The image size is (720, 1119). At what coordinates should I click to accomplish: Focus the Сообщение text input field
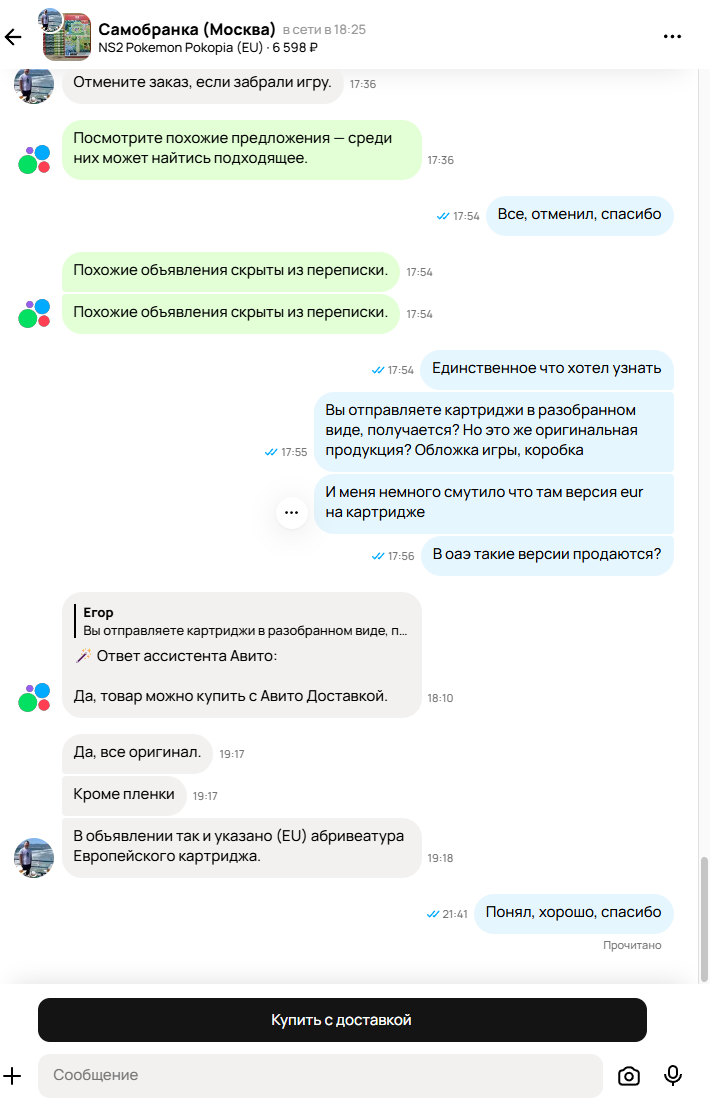click(320, 1075)
